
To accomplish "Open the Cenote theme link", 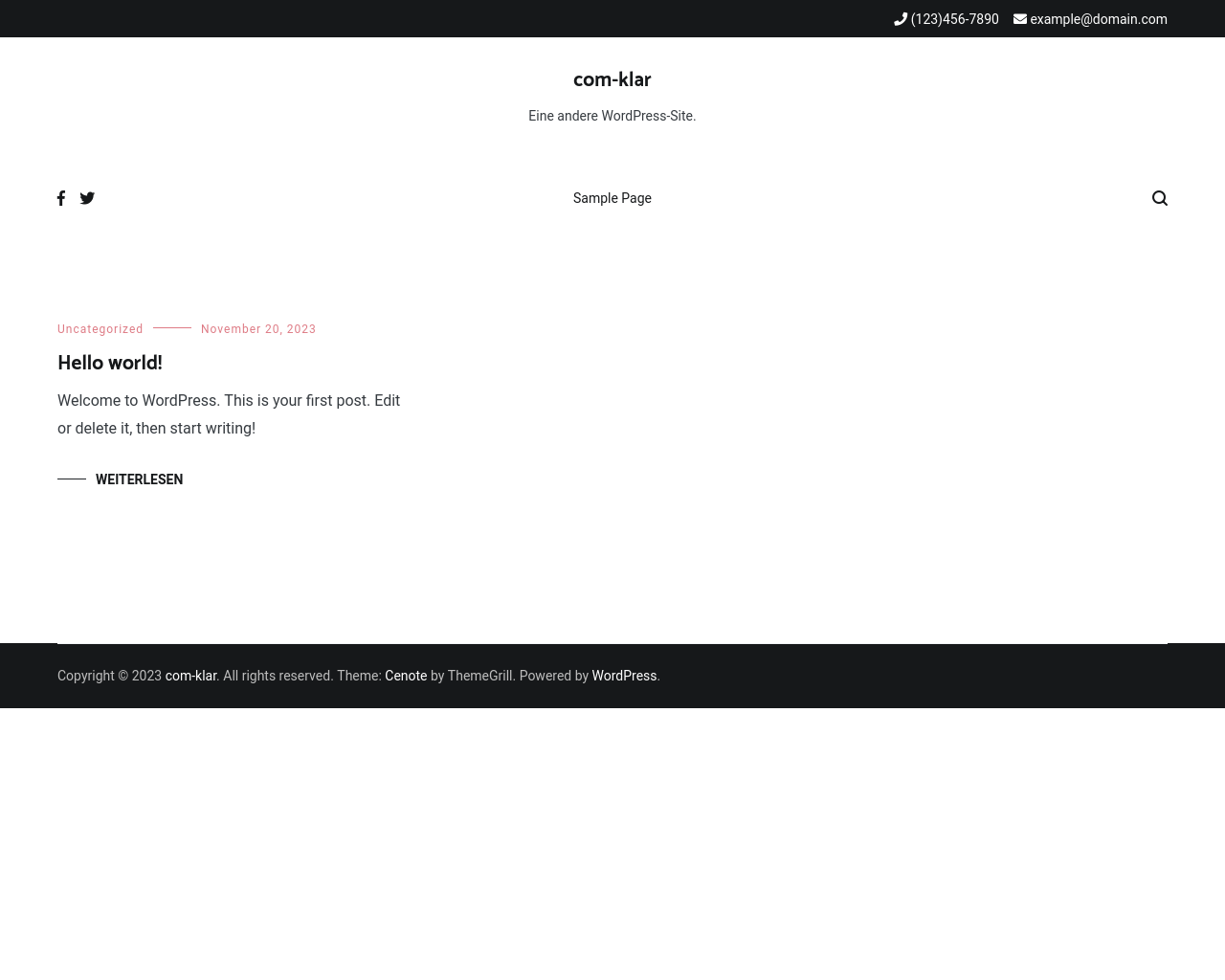I will (x=406, y=676).
